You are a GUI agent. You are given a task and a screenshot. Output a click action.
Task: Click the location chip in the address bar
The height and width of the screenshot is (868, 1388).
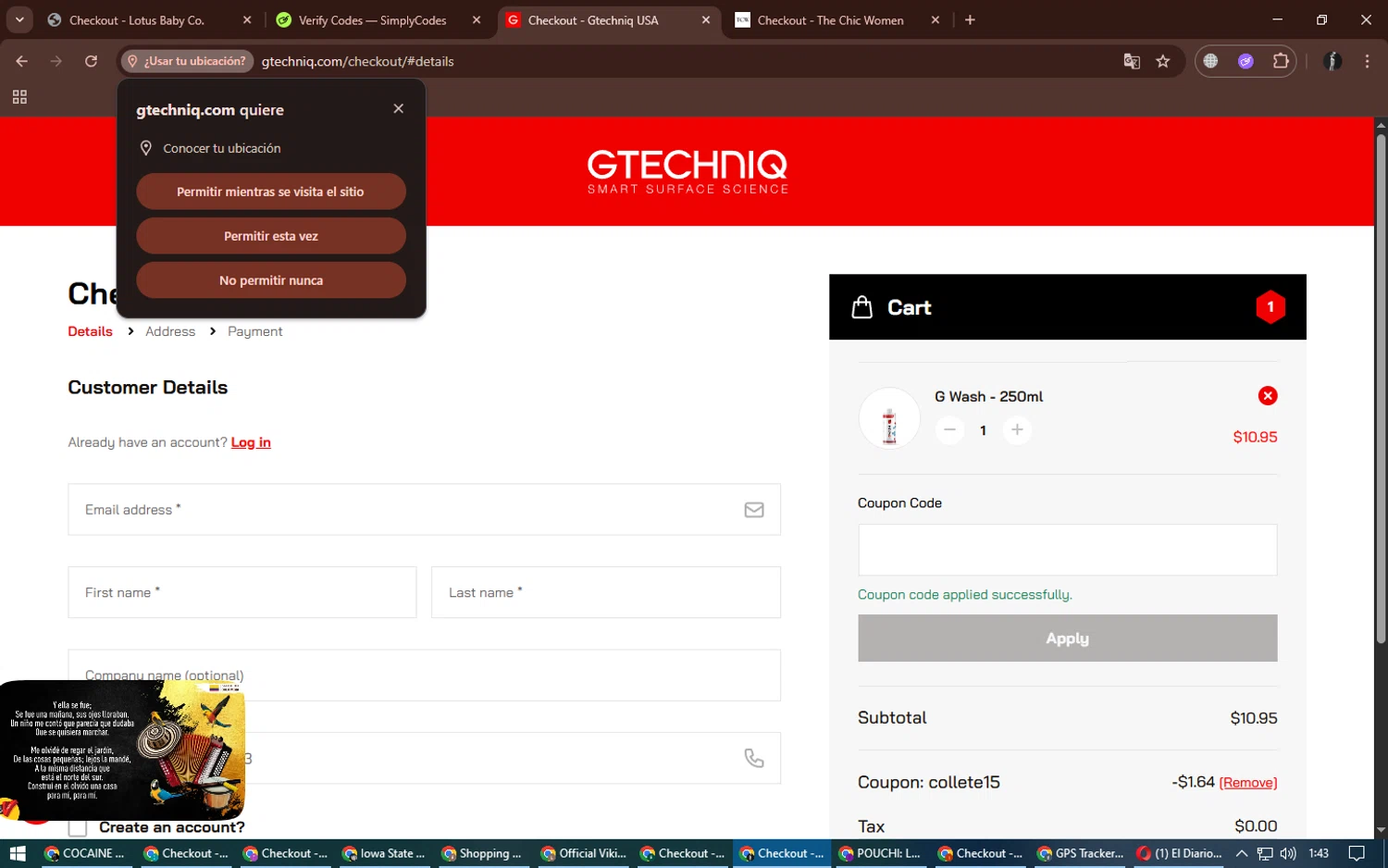click(187, 61)
